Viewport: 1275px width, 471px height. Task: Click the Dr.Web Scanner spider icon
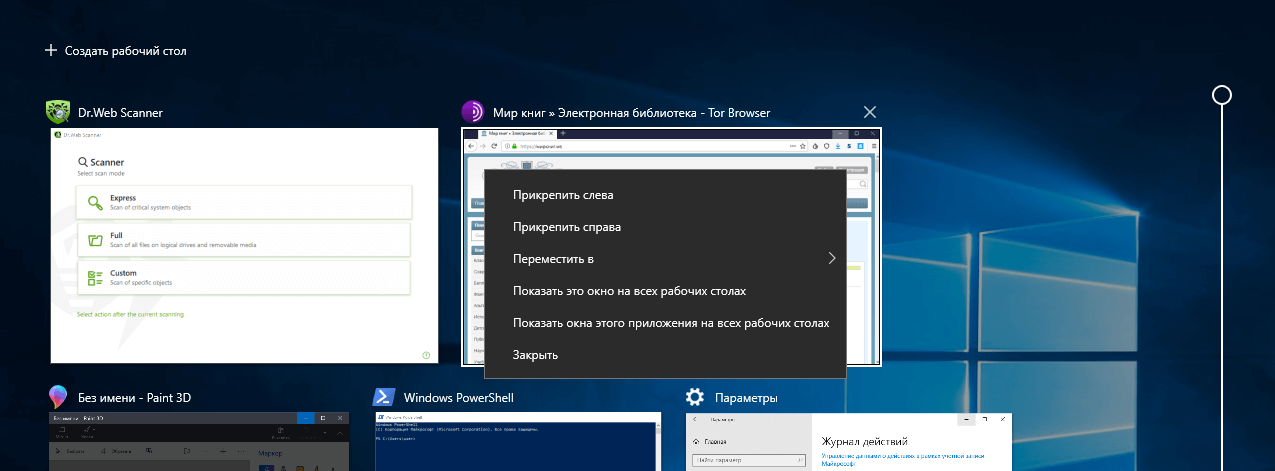click(x=58, y=112)
